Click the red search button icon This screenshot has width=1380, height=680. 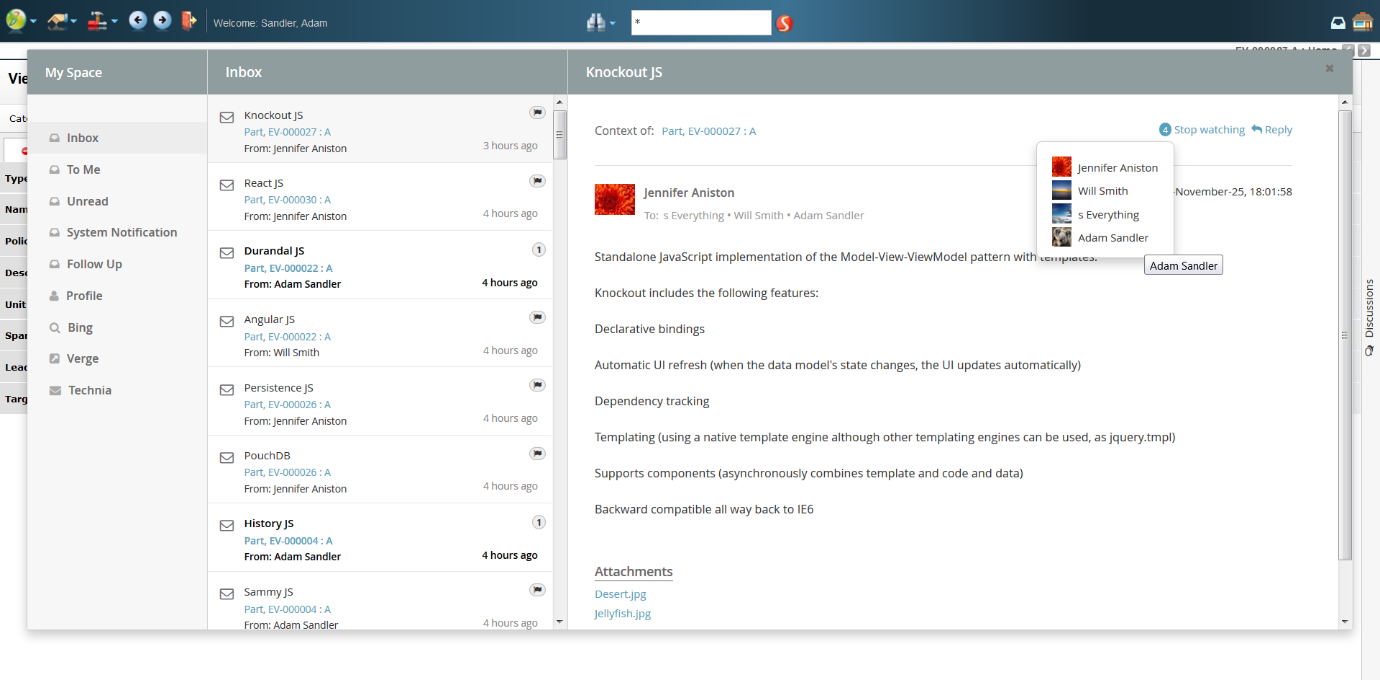[784, 23]
